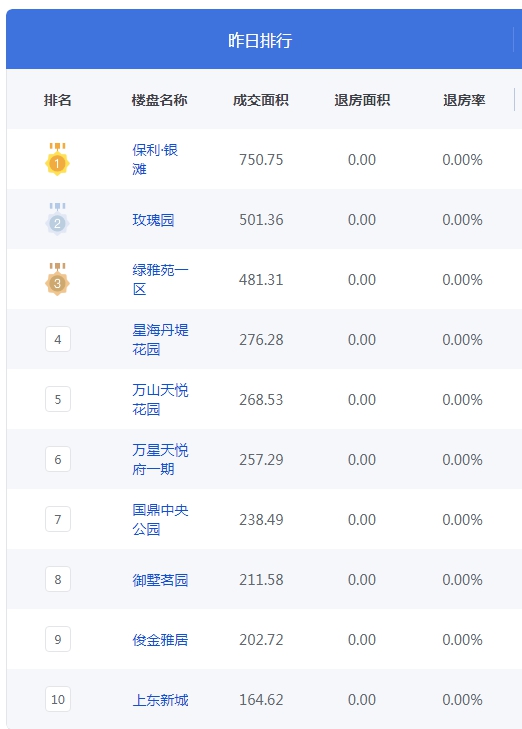Image resolution: width=522 pixels, height=729 pixels.
Task: Select the rank 4 number badge
Action: coord(58,339)
